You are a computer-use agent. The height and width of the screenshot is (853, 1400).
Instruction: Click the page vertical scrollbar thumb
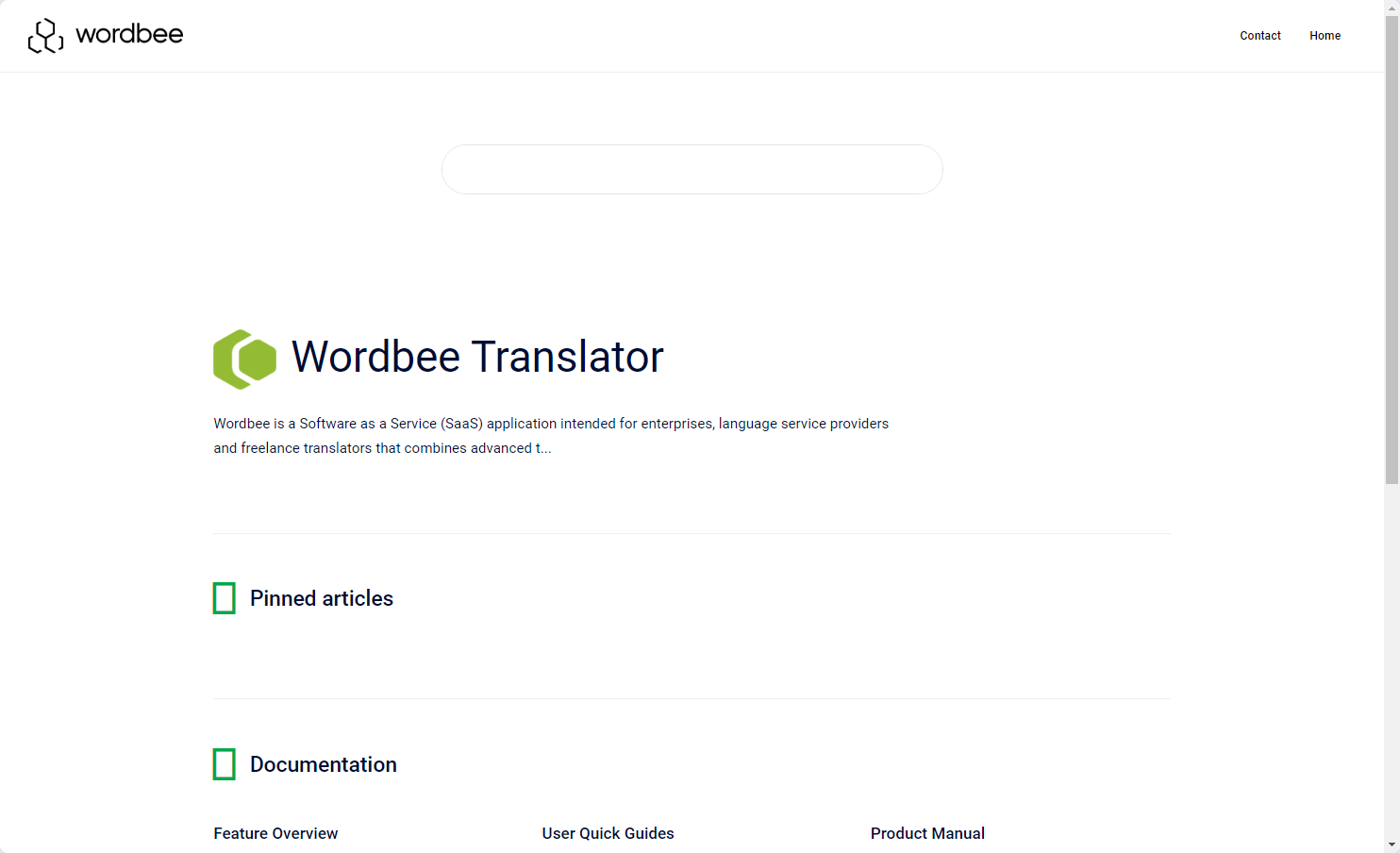1392,250
